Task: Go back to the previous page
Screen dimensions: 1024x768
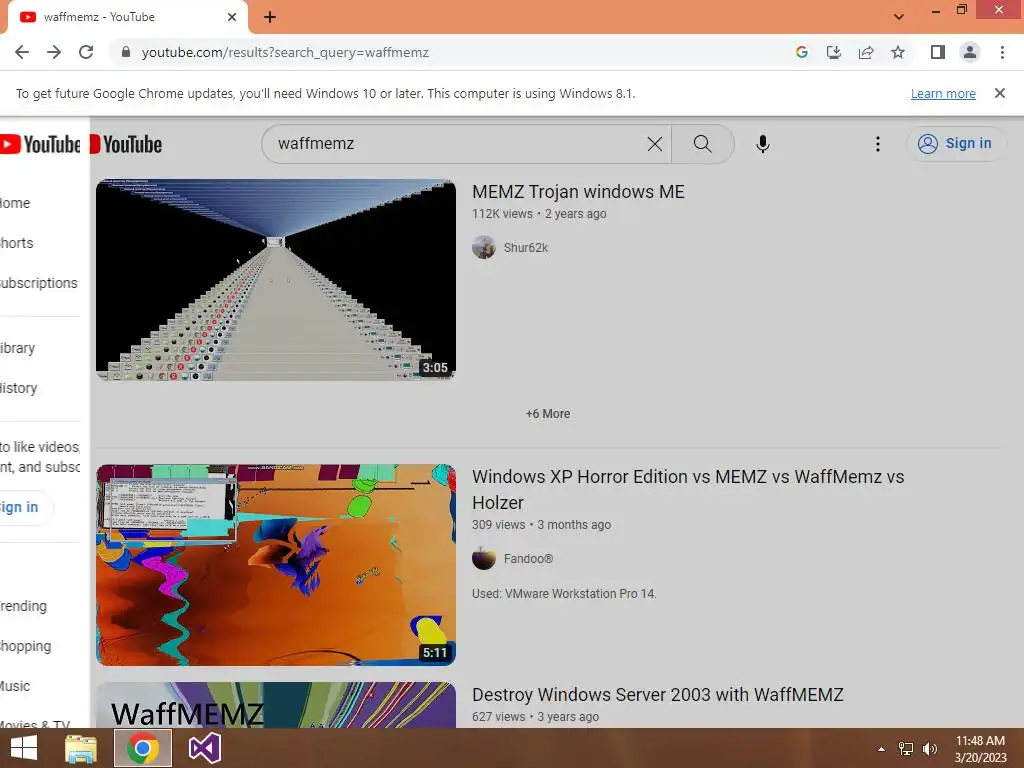Action: coord(22,52)
